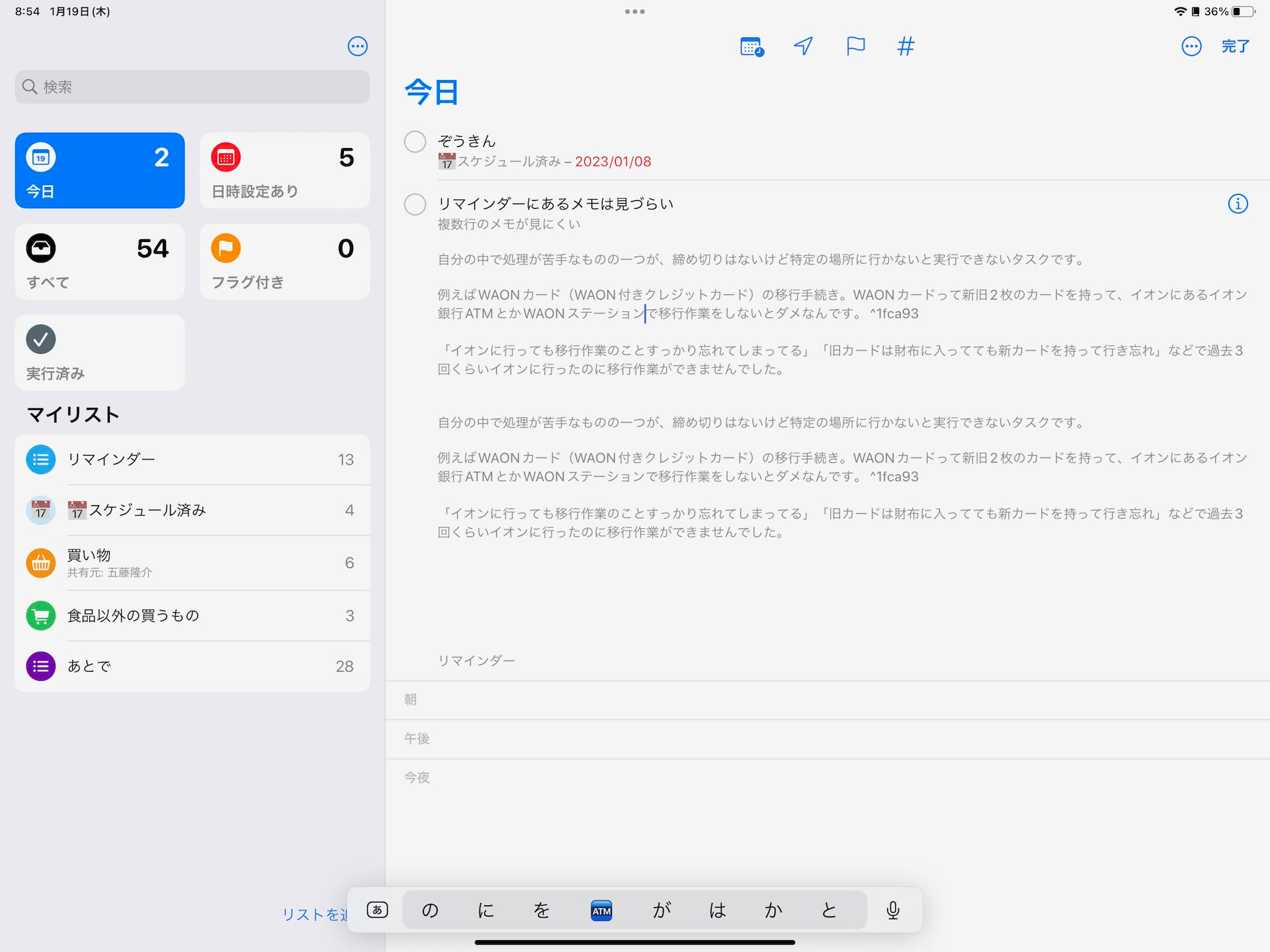The image size is (1270, 952).
Task: Tap the 今夜 section header
Action: [417, 777]
